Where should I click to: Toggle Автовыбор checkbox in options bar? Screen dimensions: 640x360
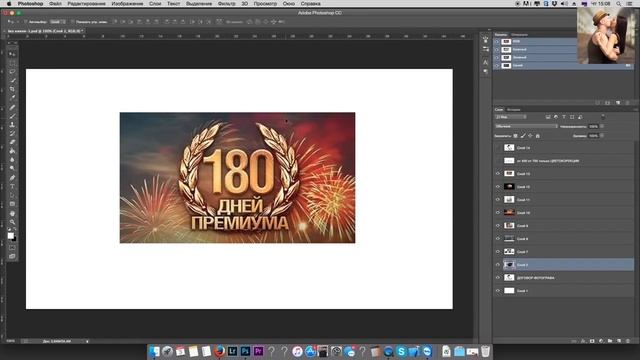(26, 22)
